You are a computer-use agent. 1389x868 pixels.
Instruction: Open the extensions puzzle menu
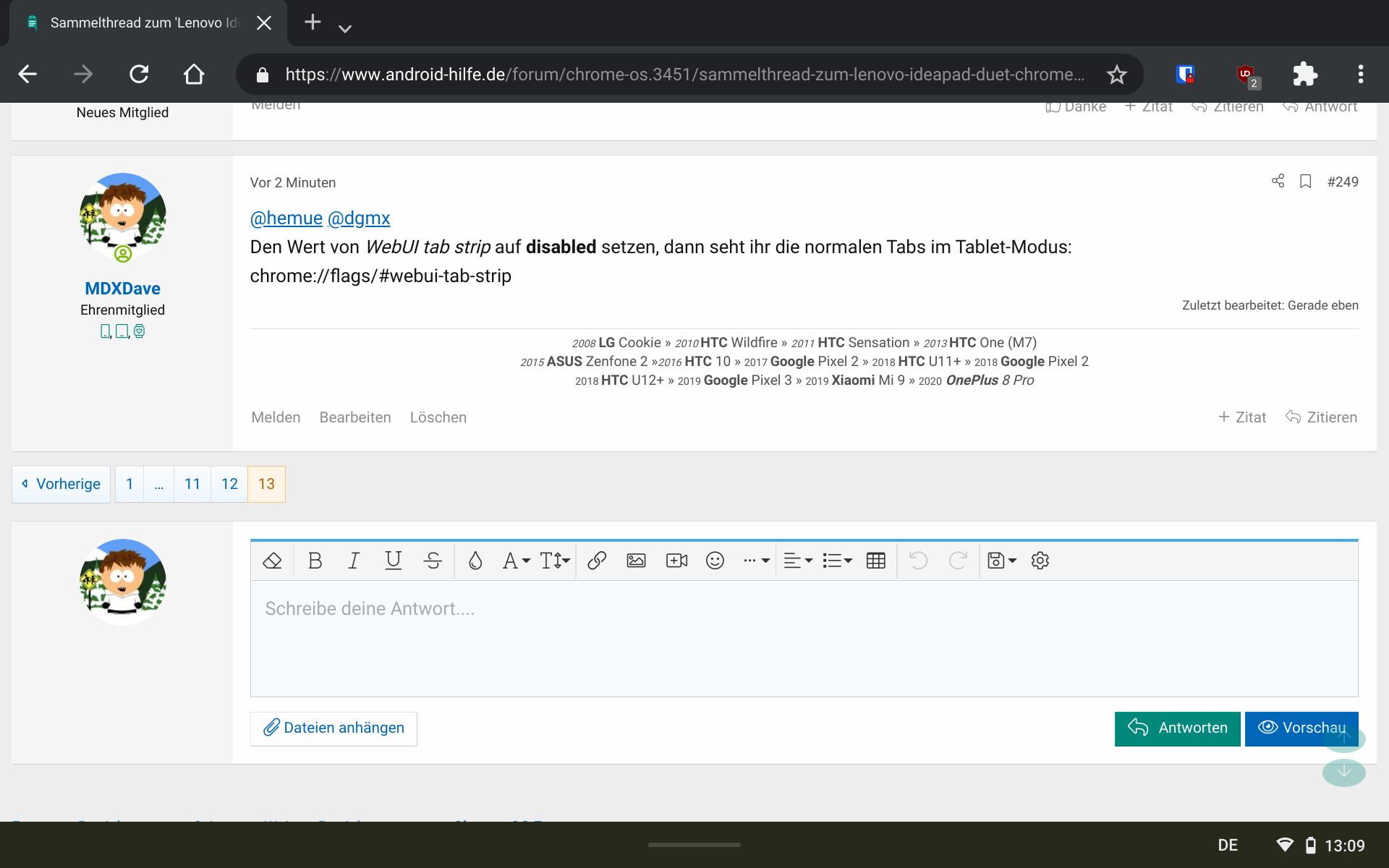pyautogui.click(x=1304, y=74)
